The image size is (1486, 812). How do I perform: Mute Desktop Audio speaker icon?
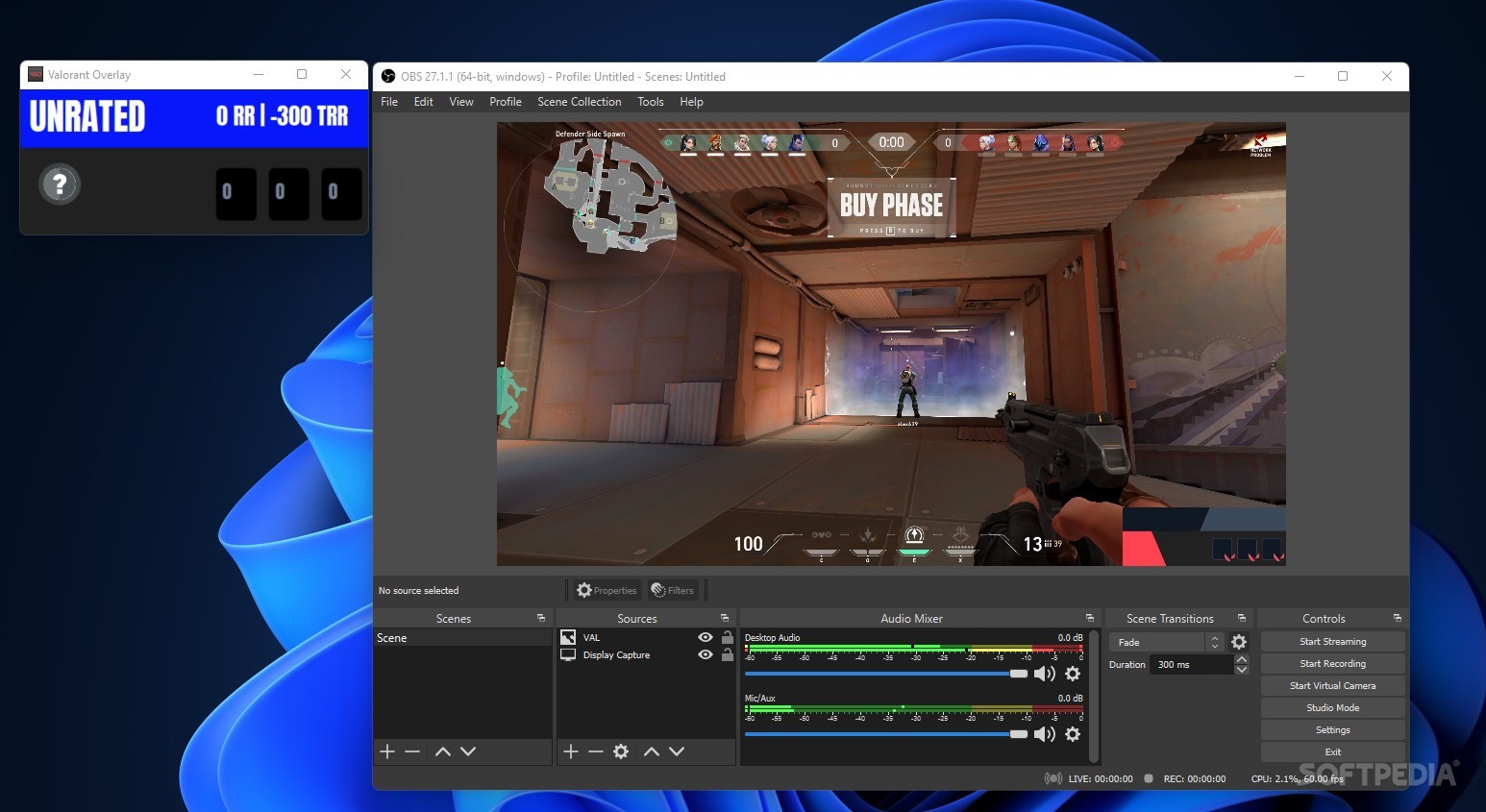pyautogui.click(x=1045, y=674)
